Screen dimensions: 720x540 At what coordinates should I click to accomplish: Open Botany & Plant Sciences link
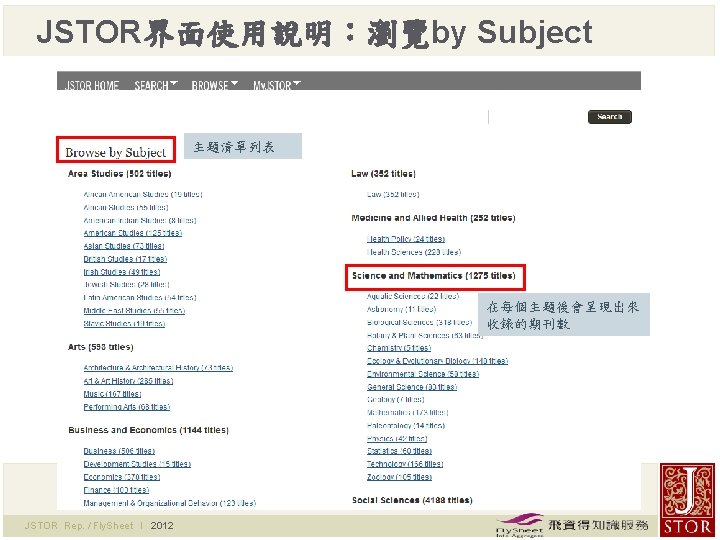pos(425,335)
